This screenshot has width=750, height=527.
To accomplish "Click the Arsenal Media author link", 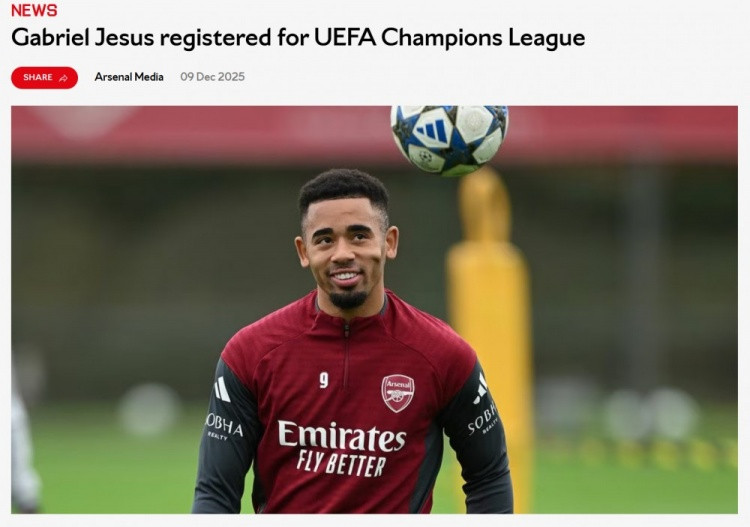I will click(x=129, y=77).
